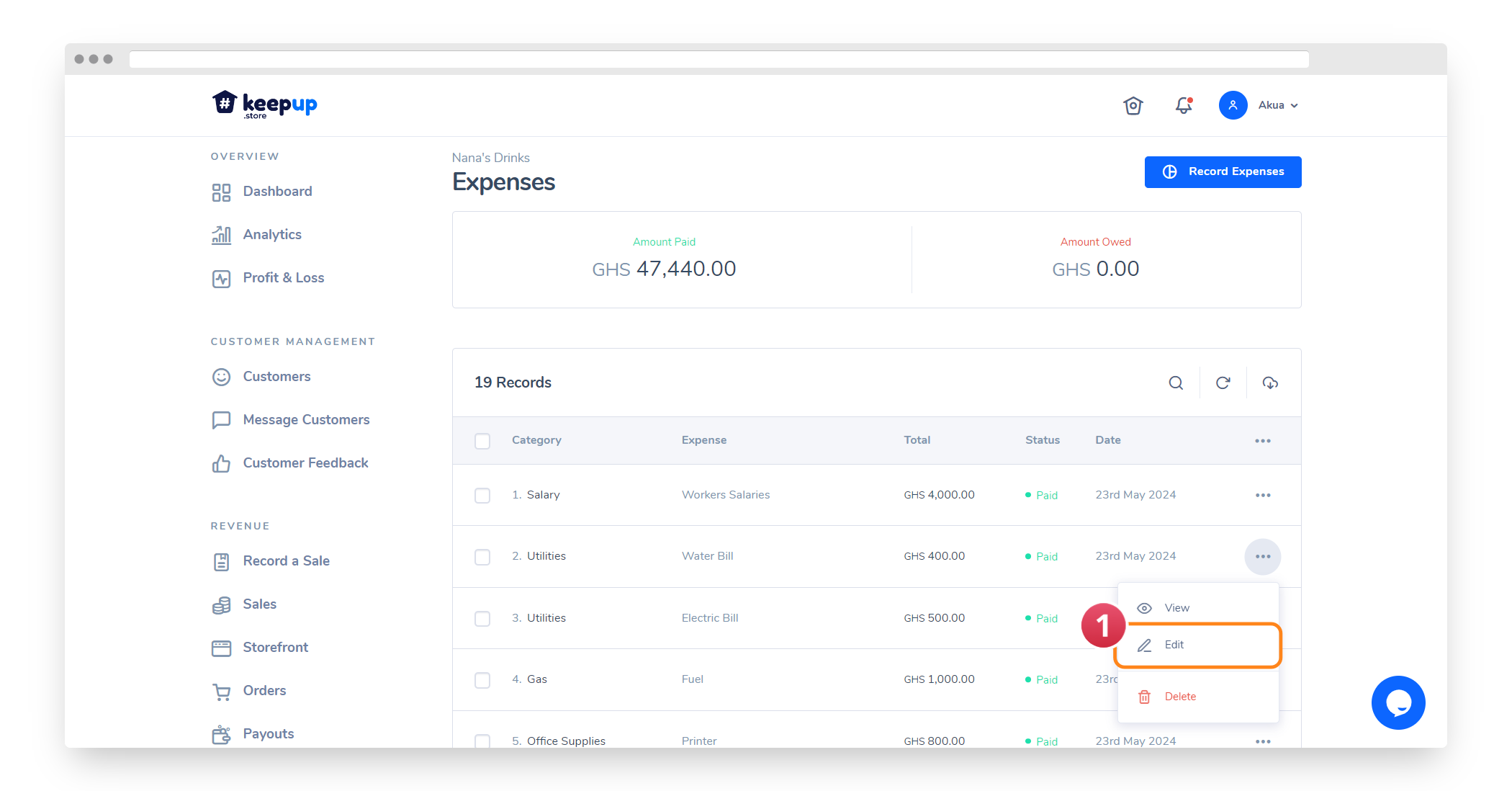The width and height of the screenshot is (1512, 791).
Task: Click the keepup store logo
Action: tap(264, 105)
